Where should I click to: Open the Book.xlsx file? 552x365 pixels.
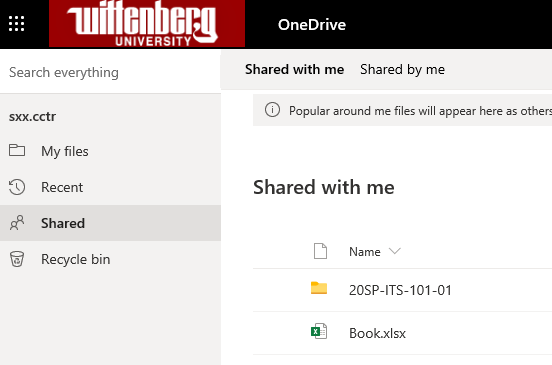pyautogui.click(x=377, y=333)
